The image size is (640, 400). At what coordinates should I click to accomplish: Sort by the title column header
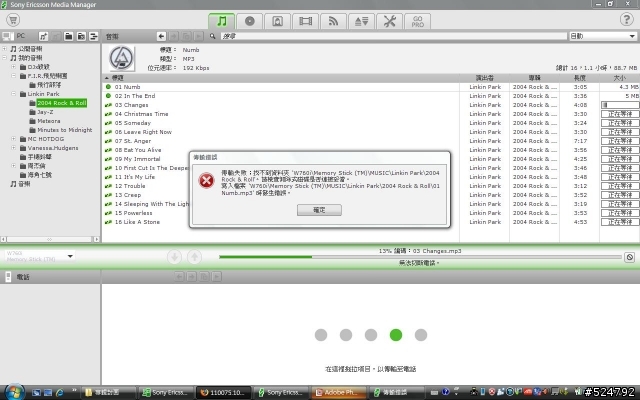click(x=280, y=78)
